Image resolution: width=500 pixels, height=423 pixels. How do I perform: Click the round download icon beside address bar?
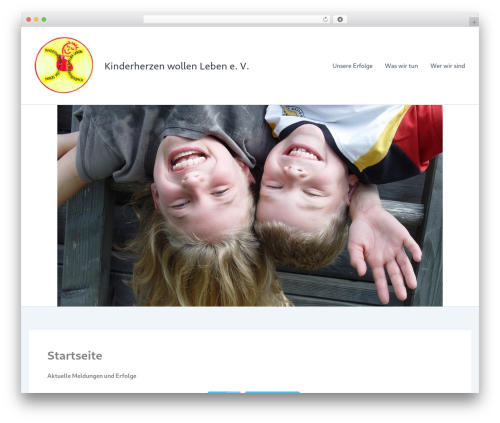(340, 20)
